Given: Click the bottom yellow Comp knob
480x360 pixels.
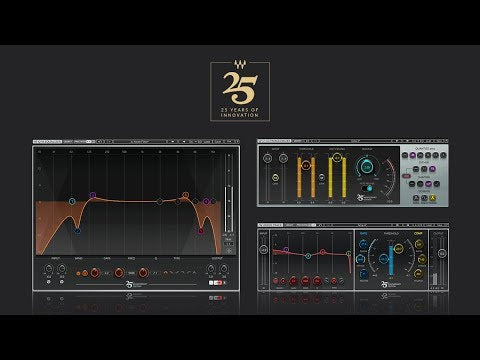Looking at the screenshot, I should point(418,274).
